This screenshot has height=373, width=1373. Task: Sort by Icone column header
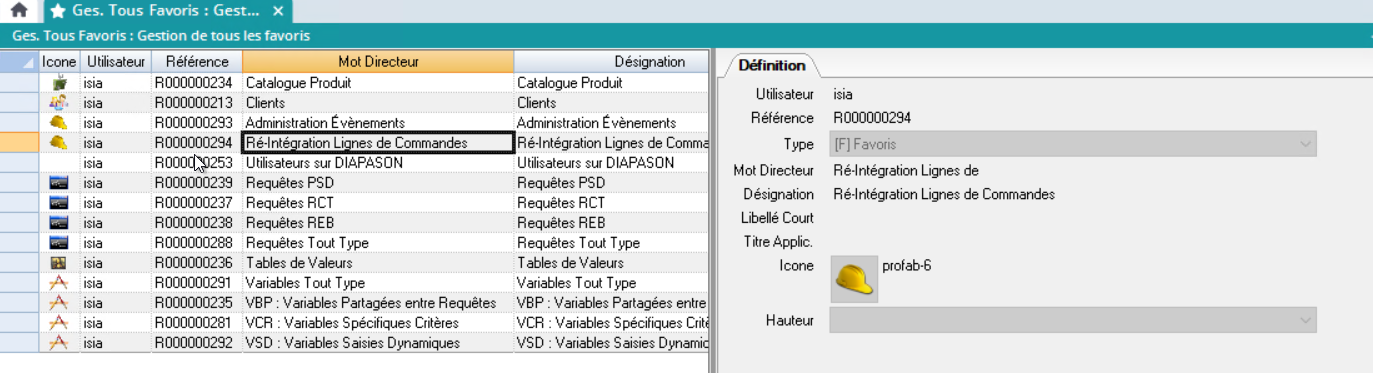coord(59,62)
